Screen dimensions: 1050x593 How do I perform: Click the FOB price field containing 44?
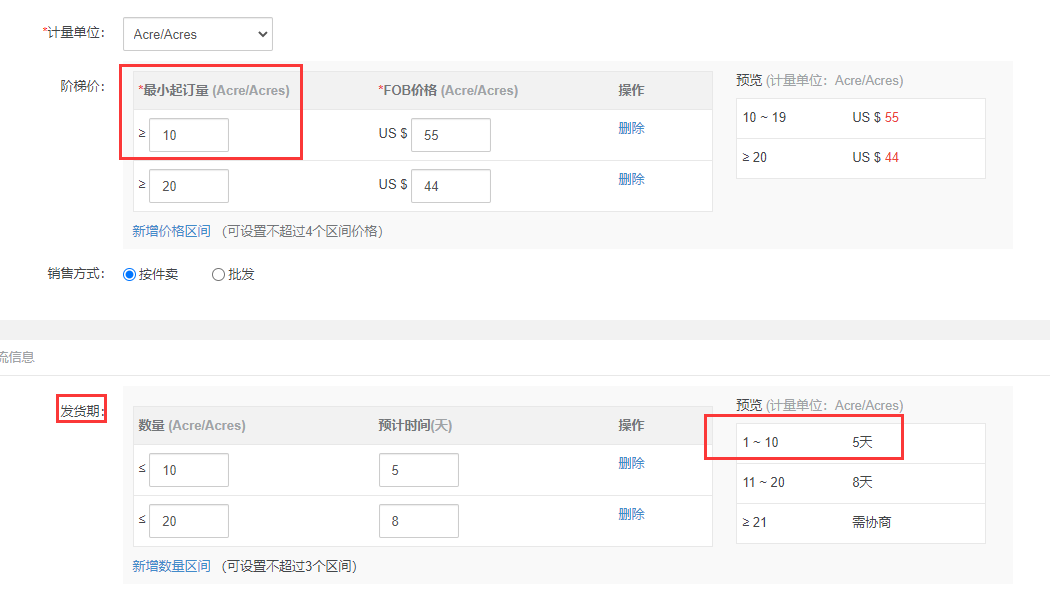tap(450, 186)
